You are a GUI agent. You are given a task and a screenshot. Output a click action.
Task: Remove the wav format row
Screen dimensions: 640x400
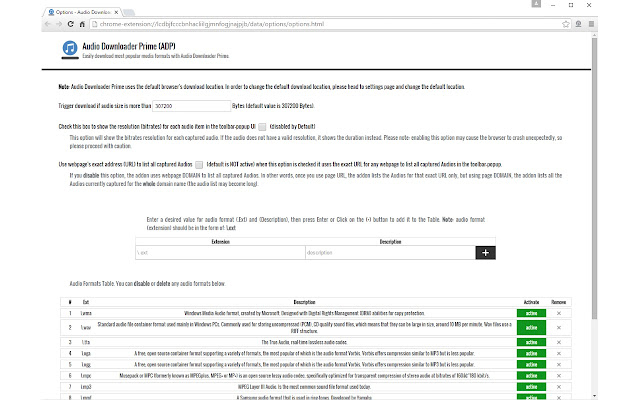click(559, 328)
